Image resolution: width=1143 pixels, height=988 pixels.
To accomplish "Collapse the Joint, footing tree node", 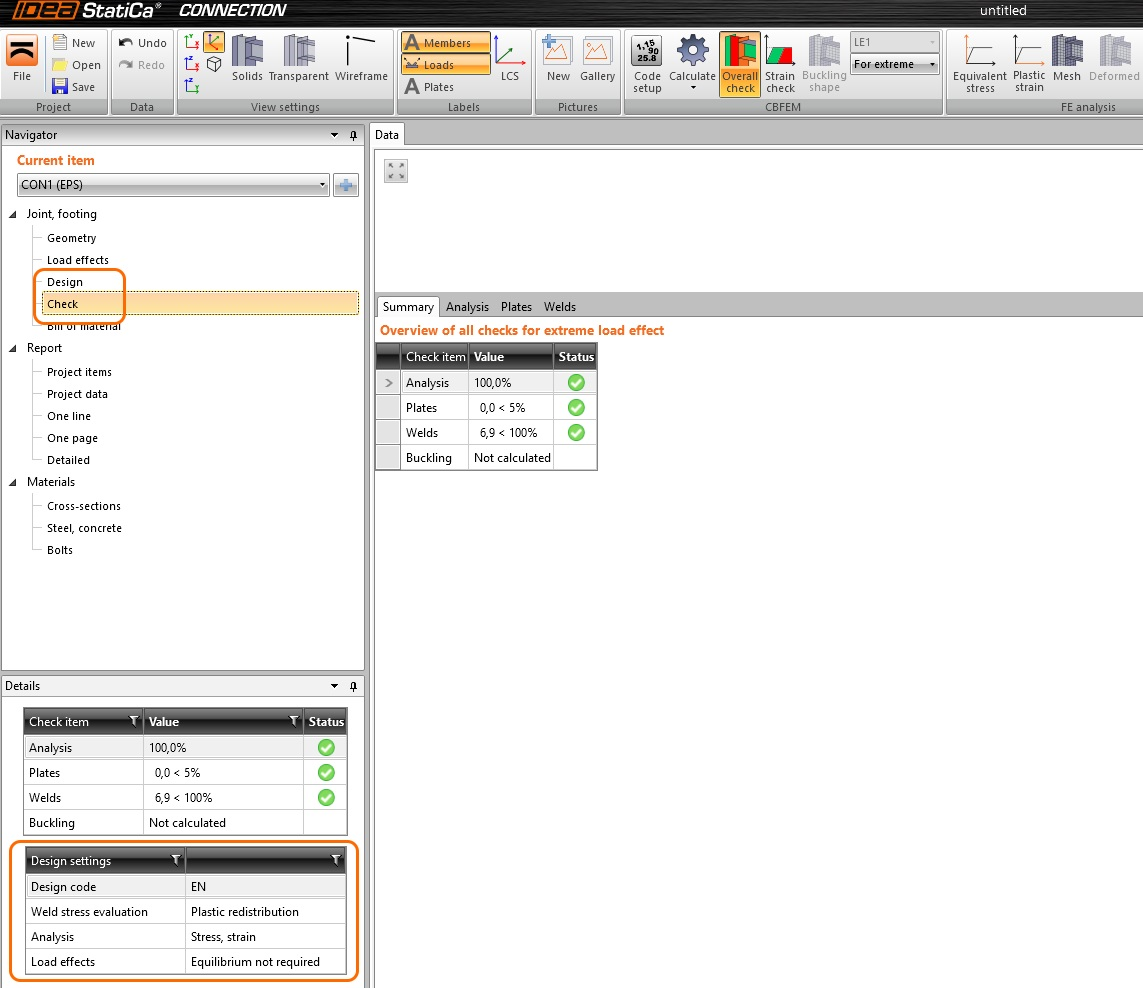I will 14,214.
